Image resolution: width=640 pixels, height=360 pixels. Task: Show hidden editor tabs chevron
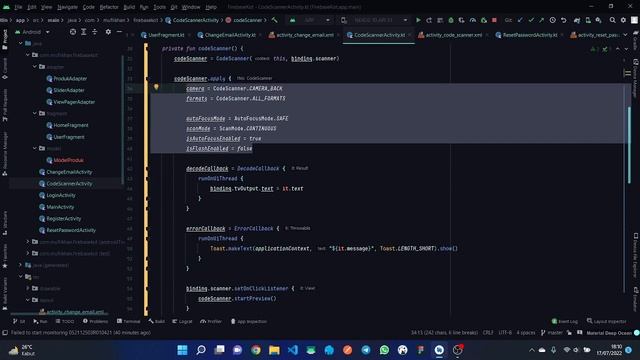tap(625, 35)
